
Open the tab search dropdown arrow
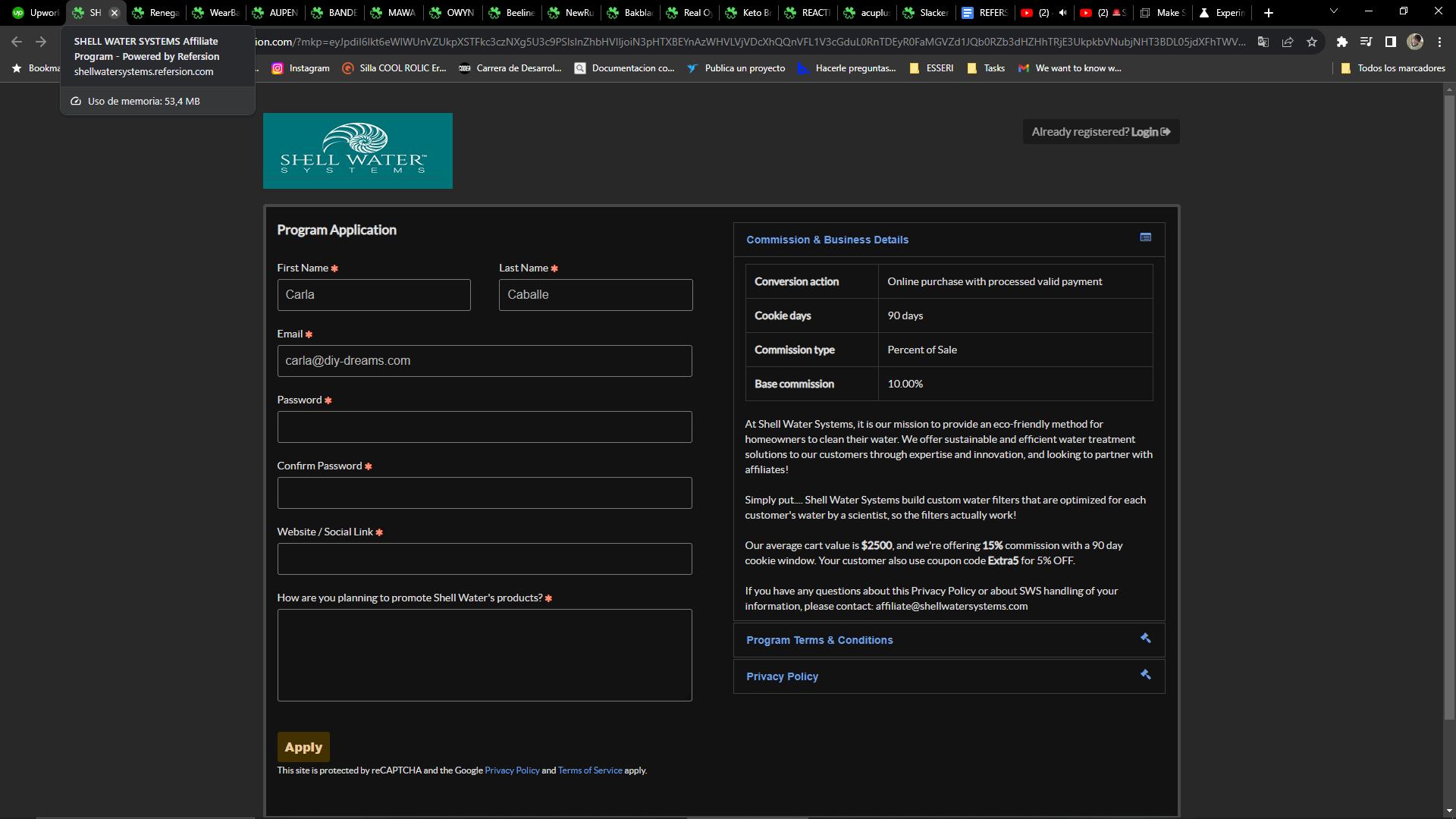pos(1334,11)
